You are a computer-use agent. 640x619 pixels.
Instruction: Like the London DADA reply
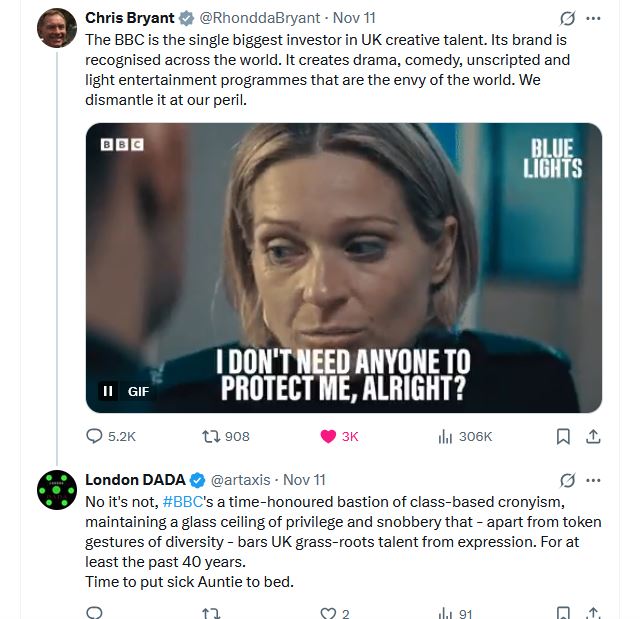328,612
